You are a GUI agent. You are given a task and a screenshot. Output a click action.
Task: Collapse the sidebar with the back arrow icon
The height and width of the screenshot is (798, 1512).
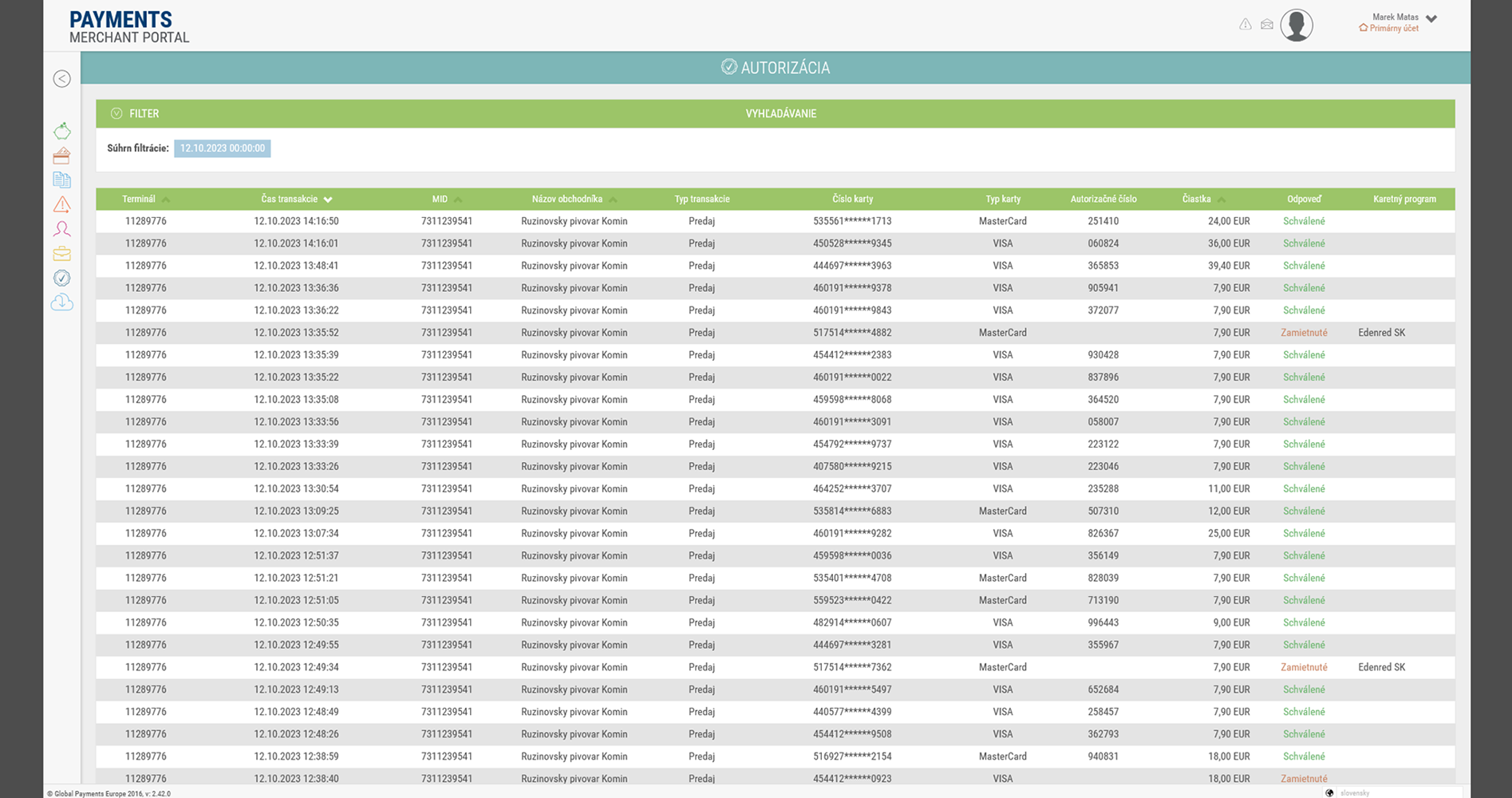(62, 78)
